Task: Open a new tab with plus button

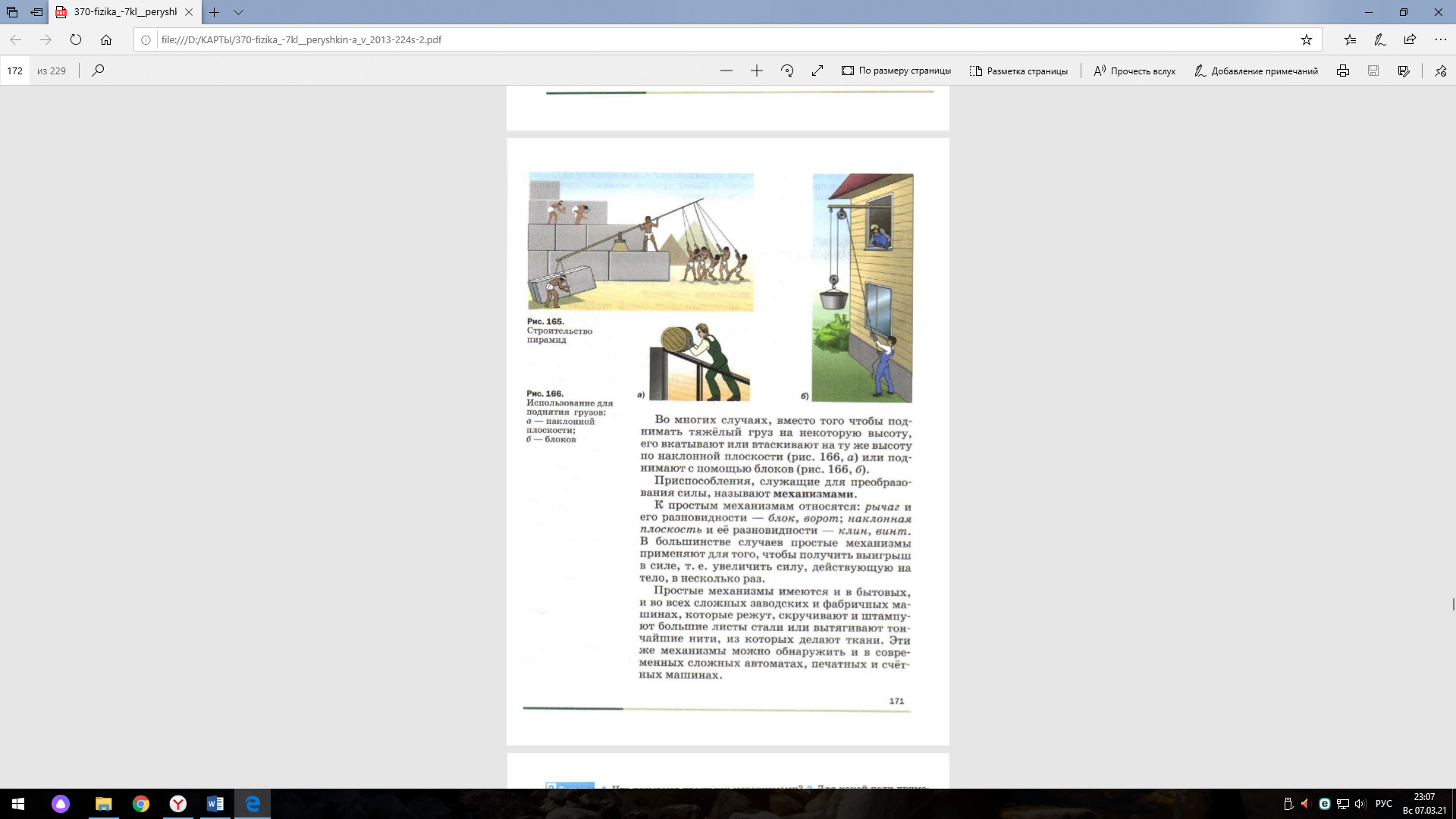Action: tap(215, 12)
